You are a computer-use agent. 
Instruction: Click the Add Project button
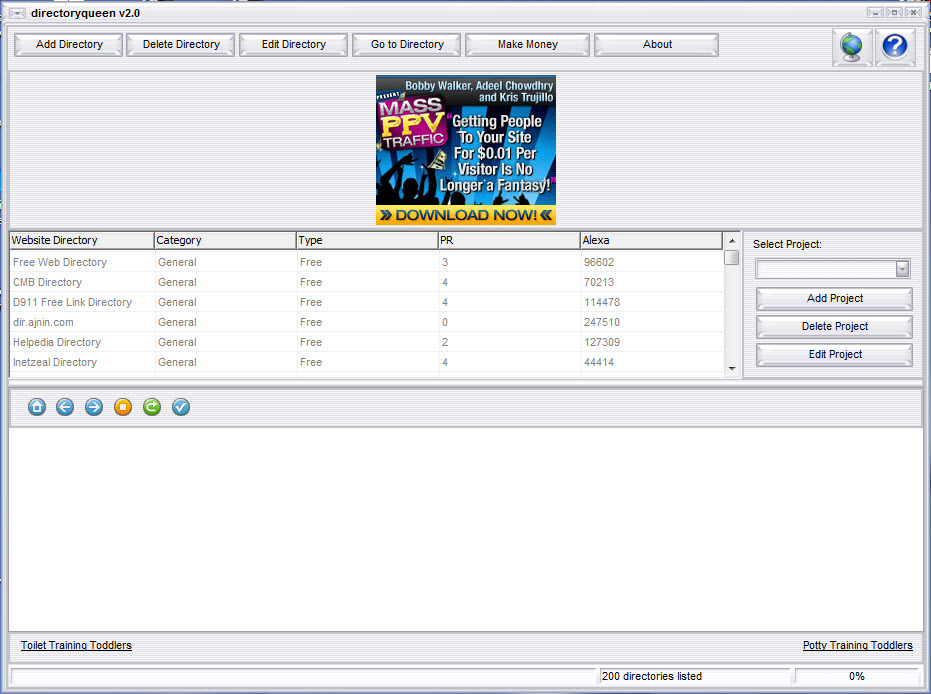tap(834, 299)
